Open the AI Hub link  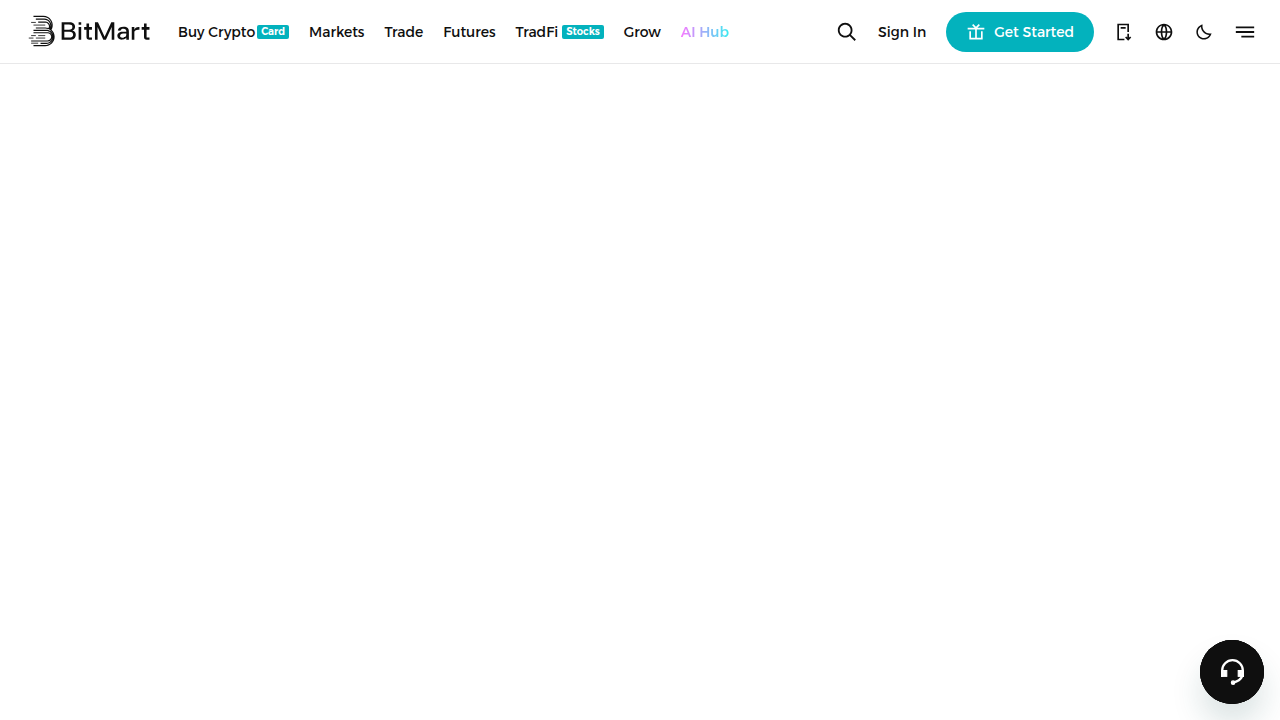click(705, 32)
